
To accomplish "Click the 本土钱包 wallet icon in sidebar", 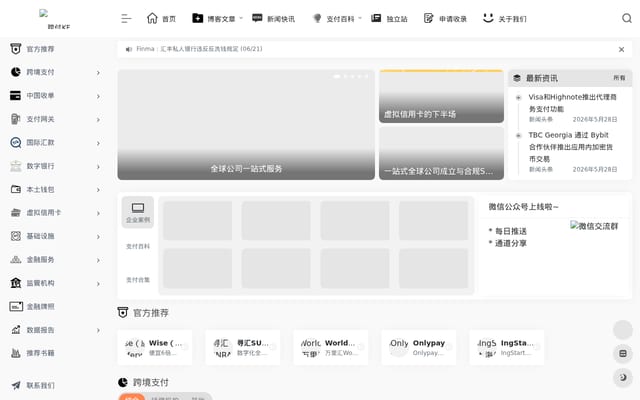I will 16,189.
